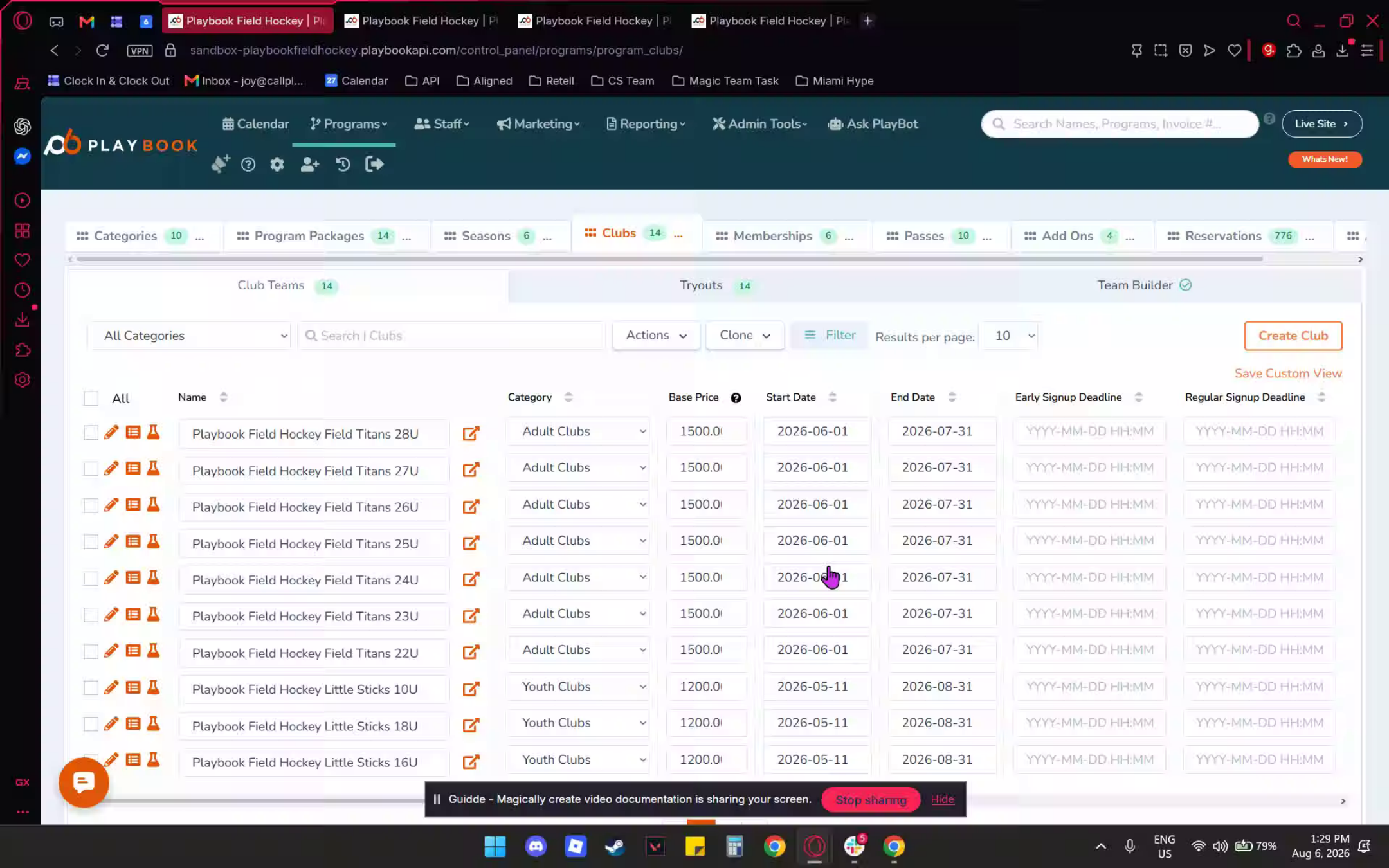Select the Field Titans 27U row checkbox
This screenshot has height=868, width=1389.
(91, 469)
